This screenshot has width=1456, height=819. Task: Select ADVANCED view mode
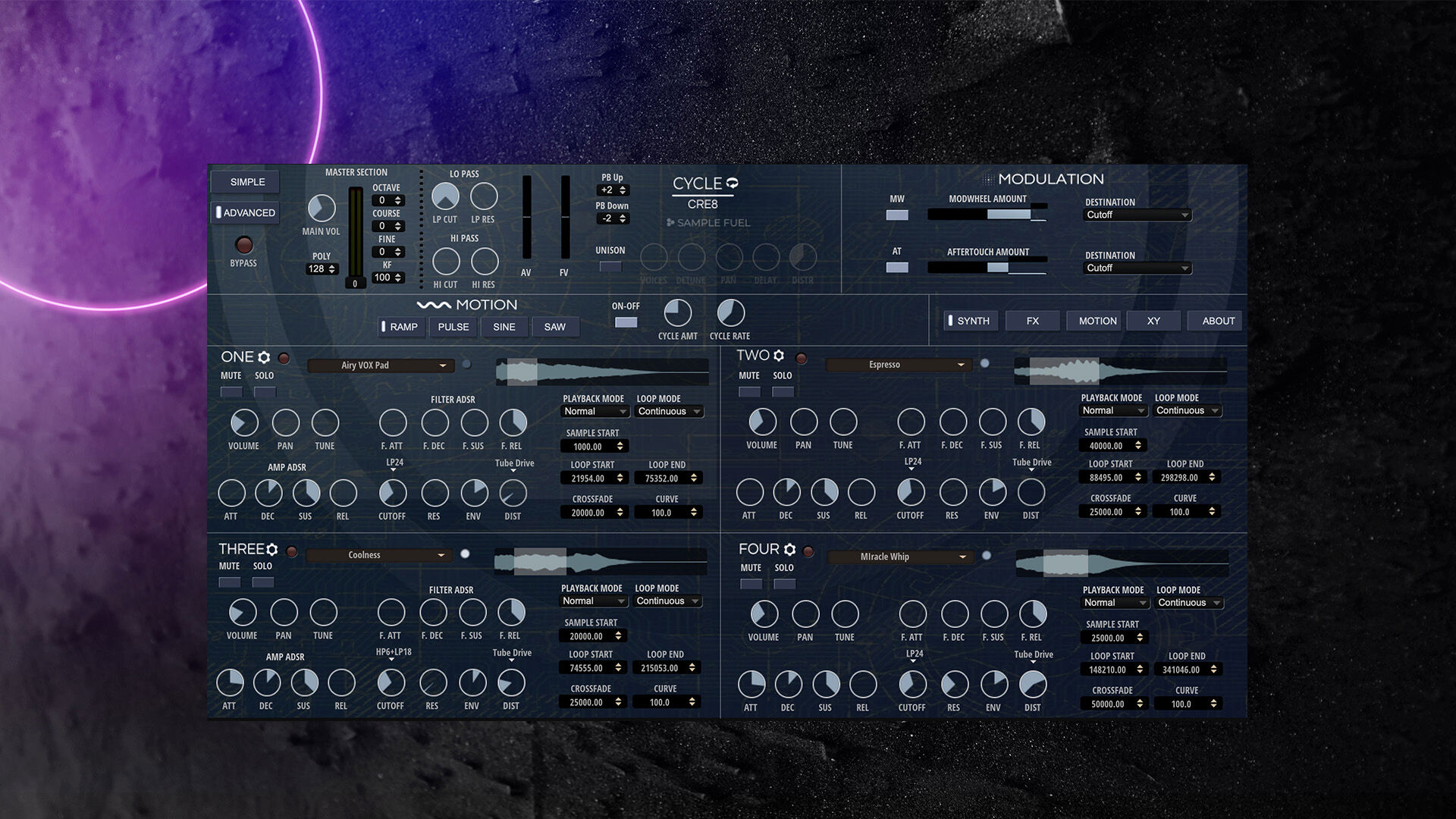(246, 213)
